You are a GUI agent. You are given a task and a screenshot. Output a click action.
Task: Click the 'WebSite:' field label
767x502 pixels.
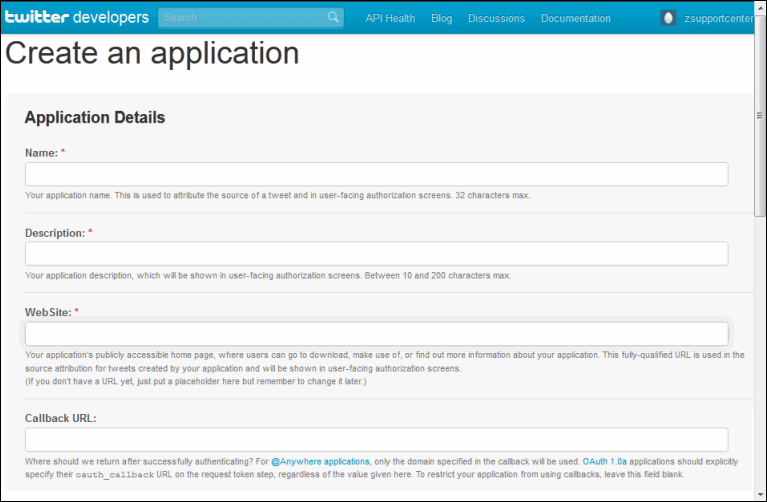(48, 312)
